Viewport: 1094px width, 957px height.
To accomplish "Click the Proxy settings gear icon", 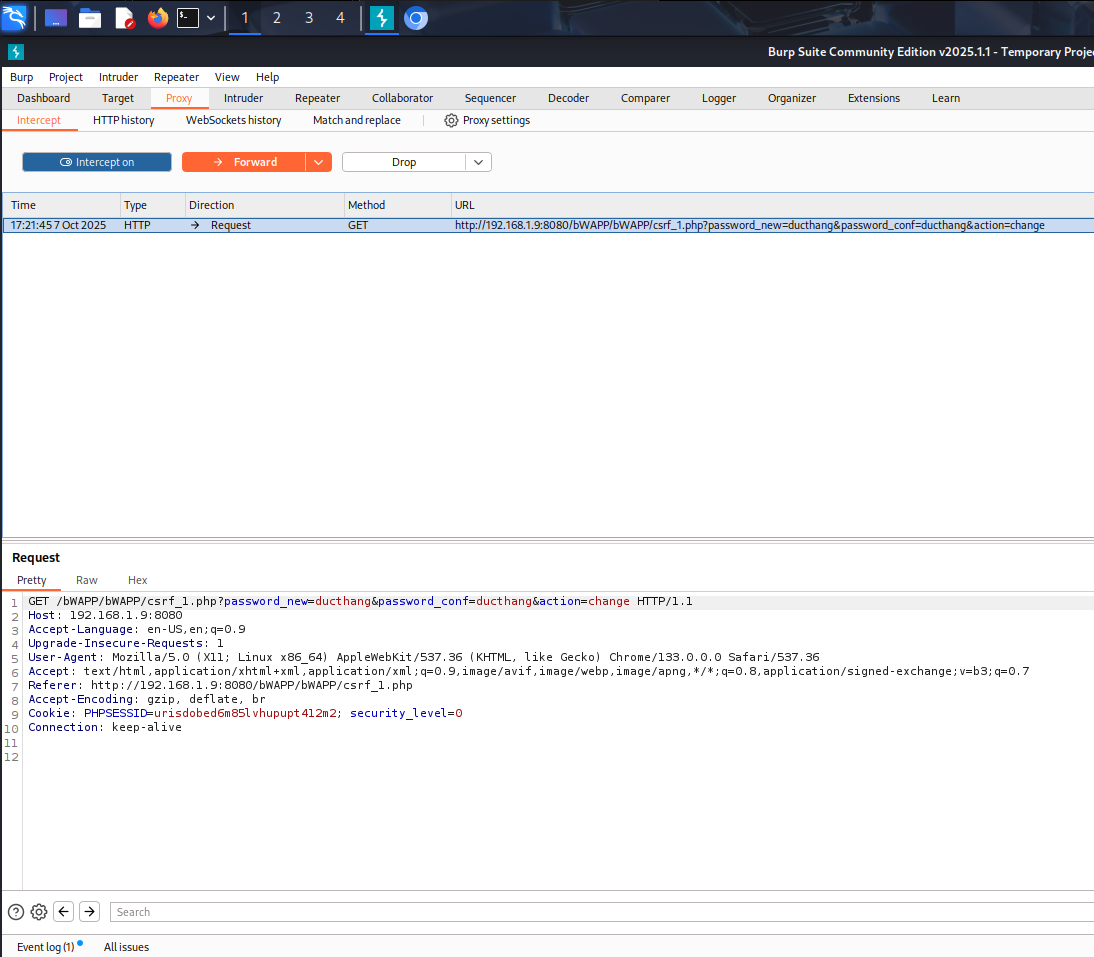I will coord(451,120).
